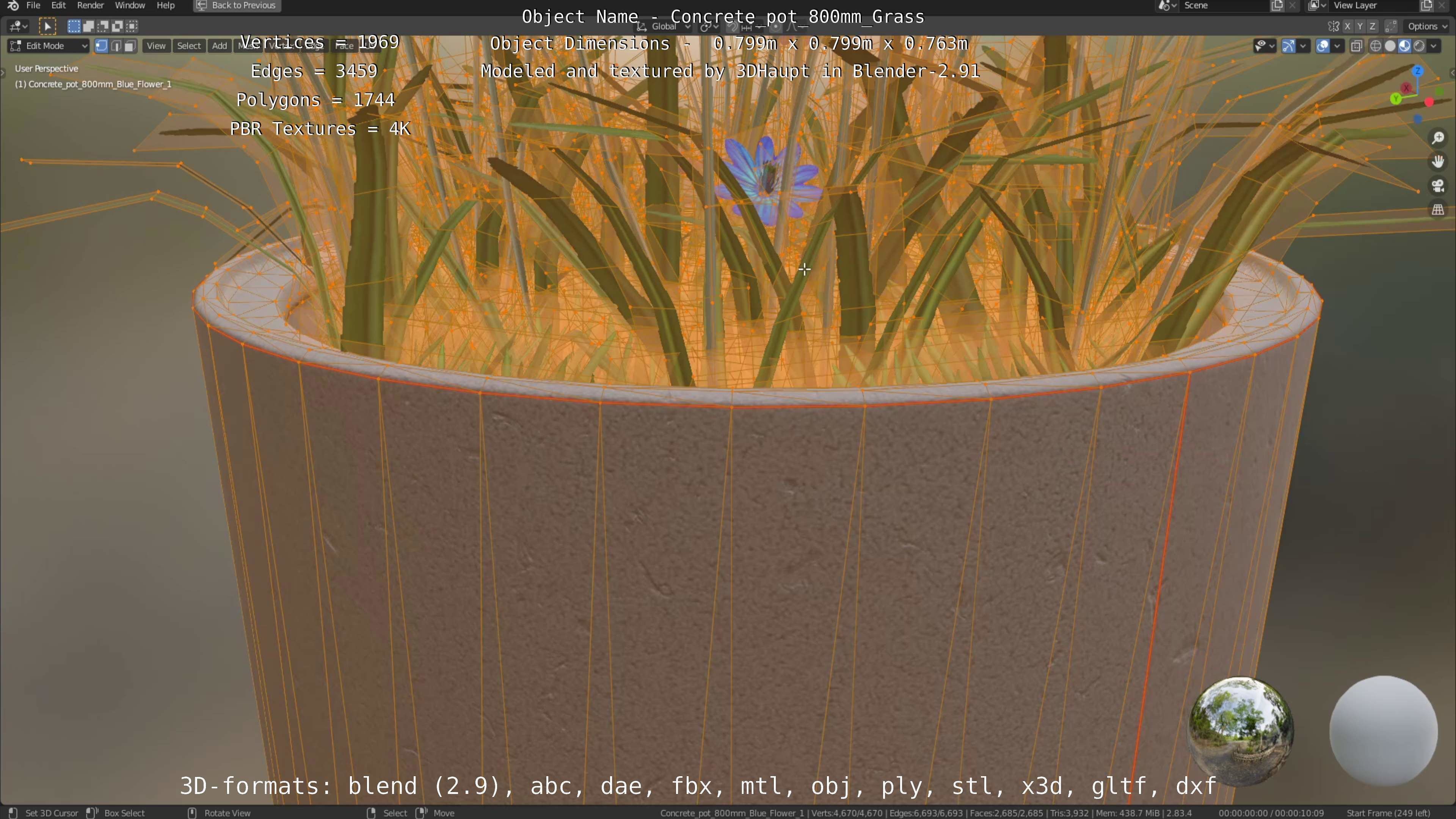Open the gizmo settings dropdown arrow
Screen dimensions: 1456x819
point(1303,46)
